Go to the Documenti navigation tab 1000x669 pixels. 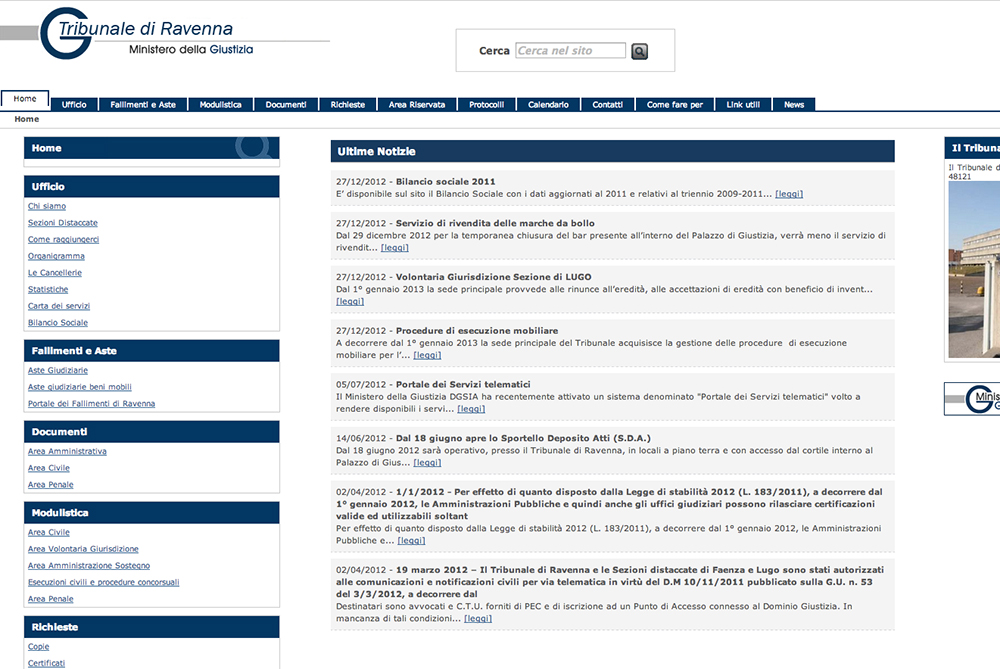286,105
